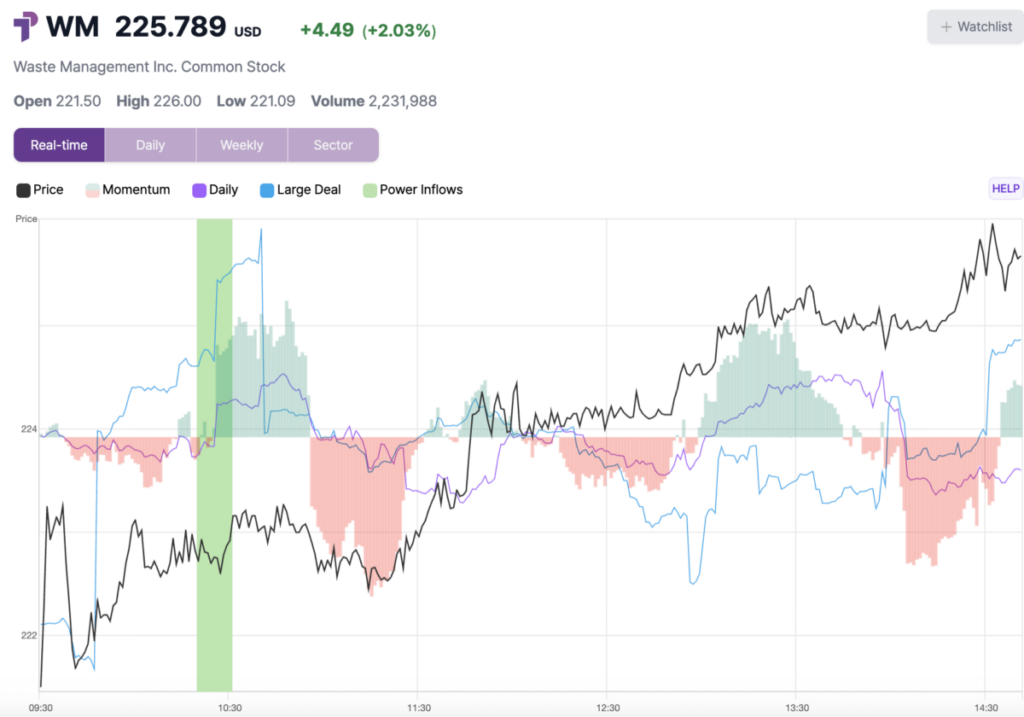Toggle the black Price legend swatch
1024x717 pixels.
[23, 189]
